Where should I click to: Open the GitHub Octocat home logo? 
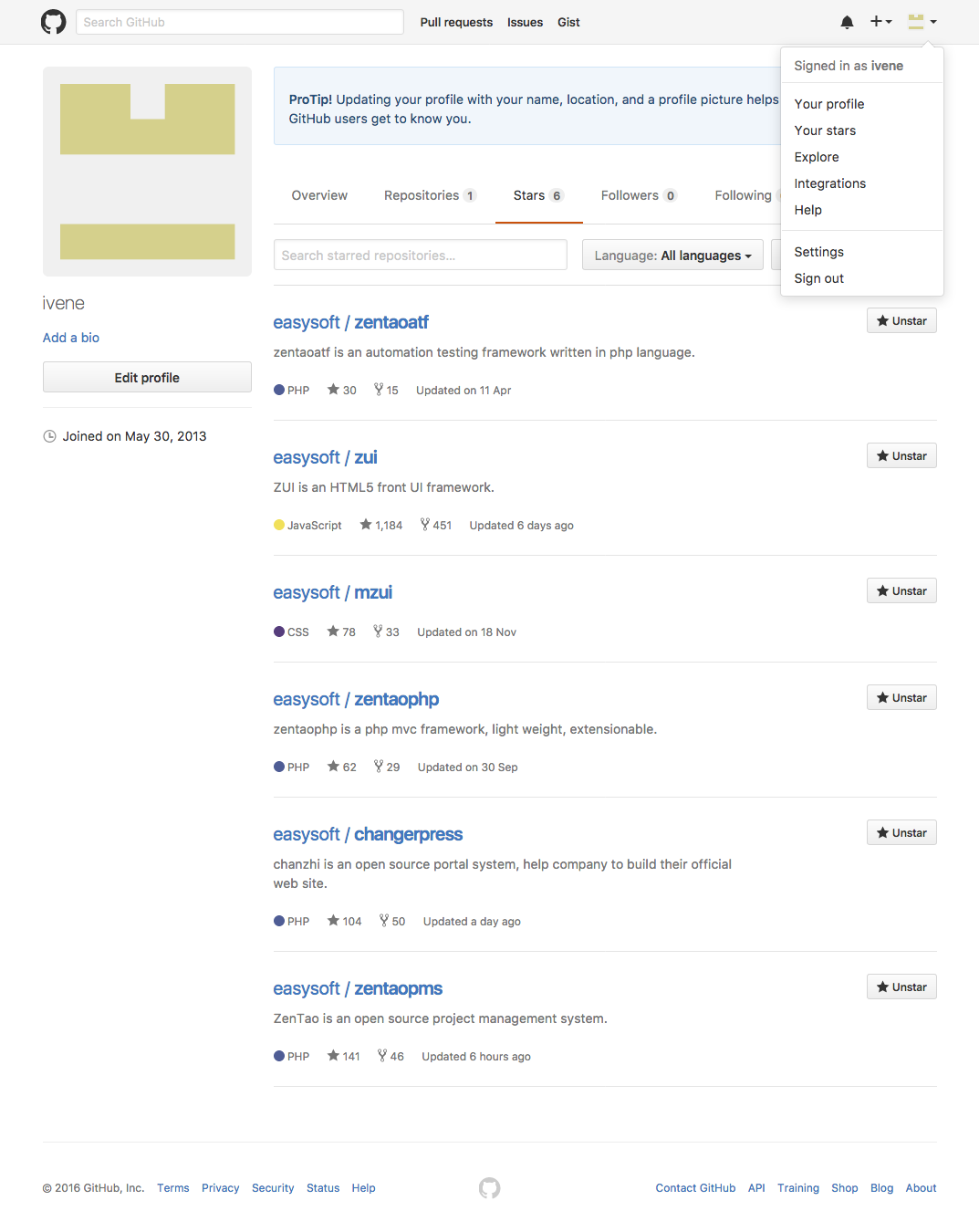54,22
